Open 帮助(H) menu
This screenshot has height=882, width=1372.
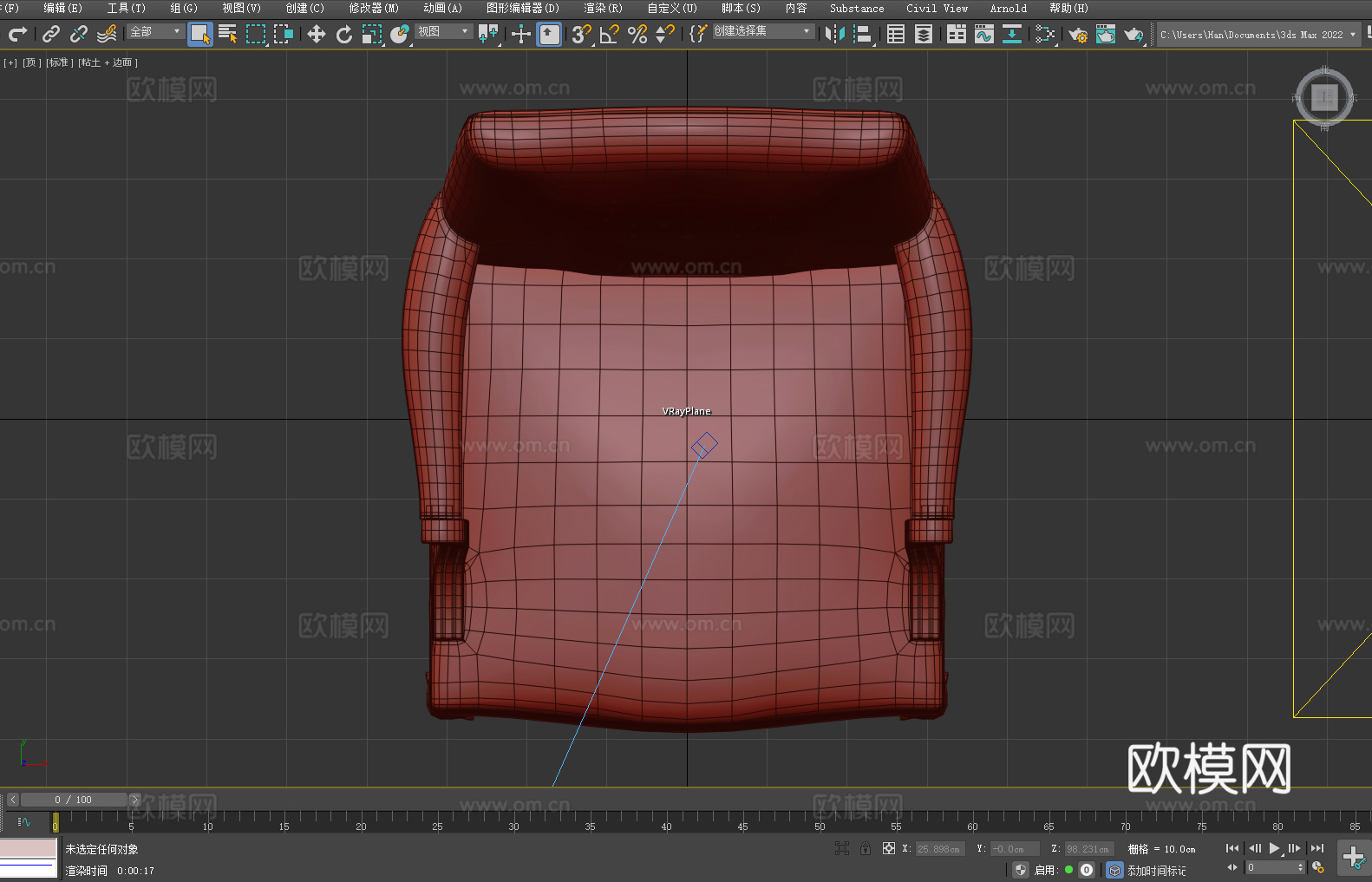pos(1068,8)
